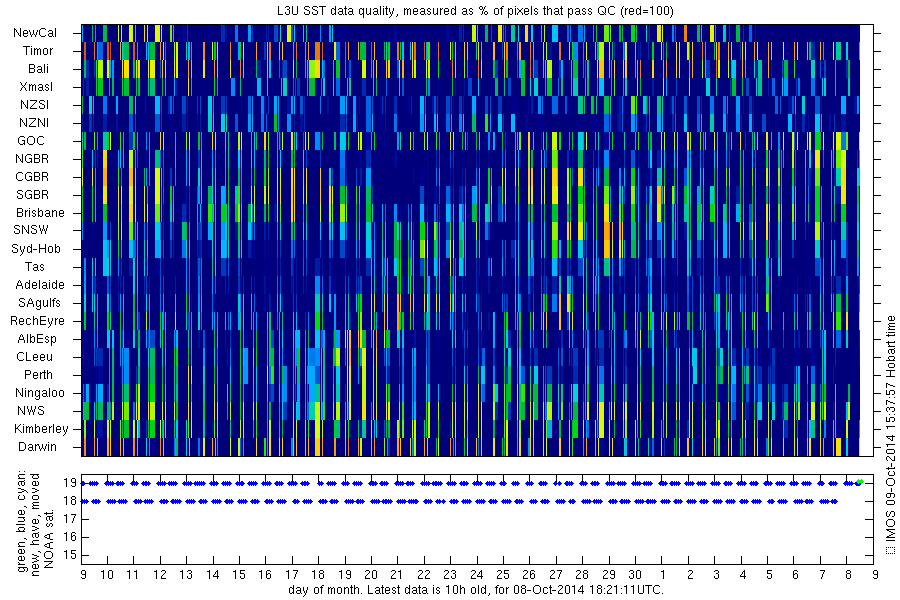Click day 26 on the x-axis
Screen dimensions: 900x600
point(529,575)
